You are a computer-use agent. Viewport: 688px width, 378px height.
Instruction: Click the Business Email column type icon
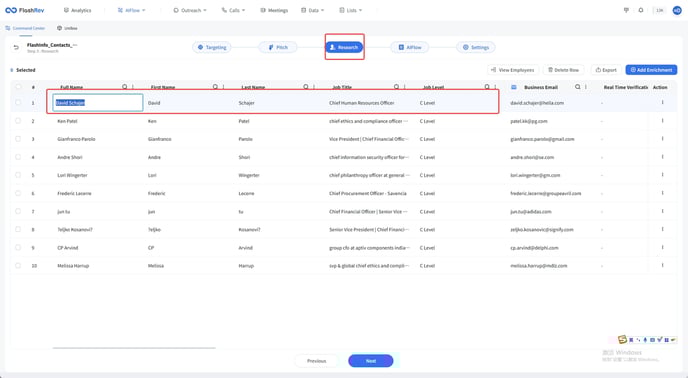click(514, 87)
